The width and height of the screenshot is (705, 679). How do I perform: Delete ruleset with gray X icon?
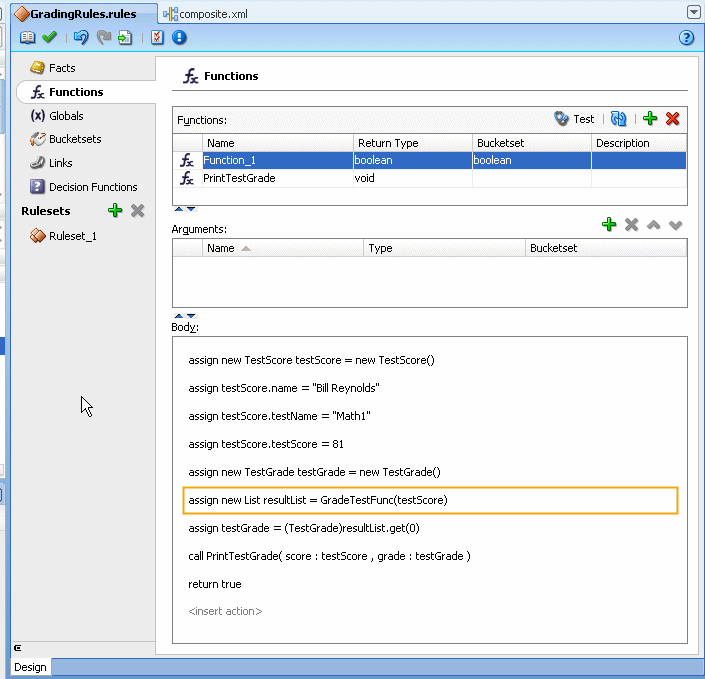coord(138,210)
